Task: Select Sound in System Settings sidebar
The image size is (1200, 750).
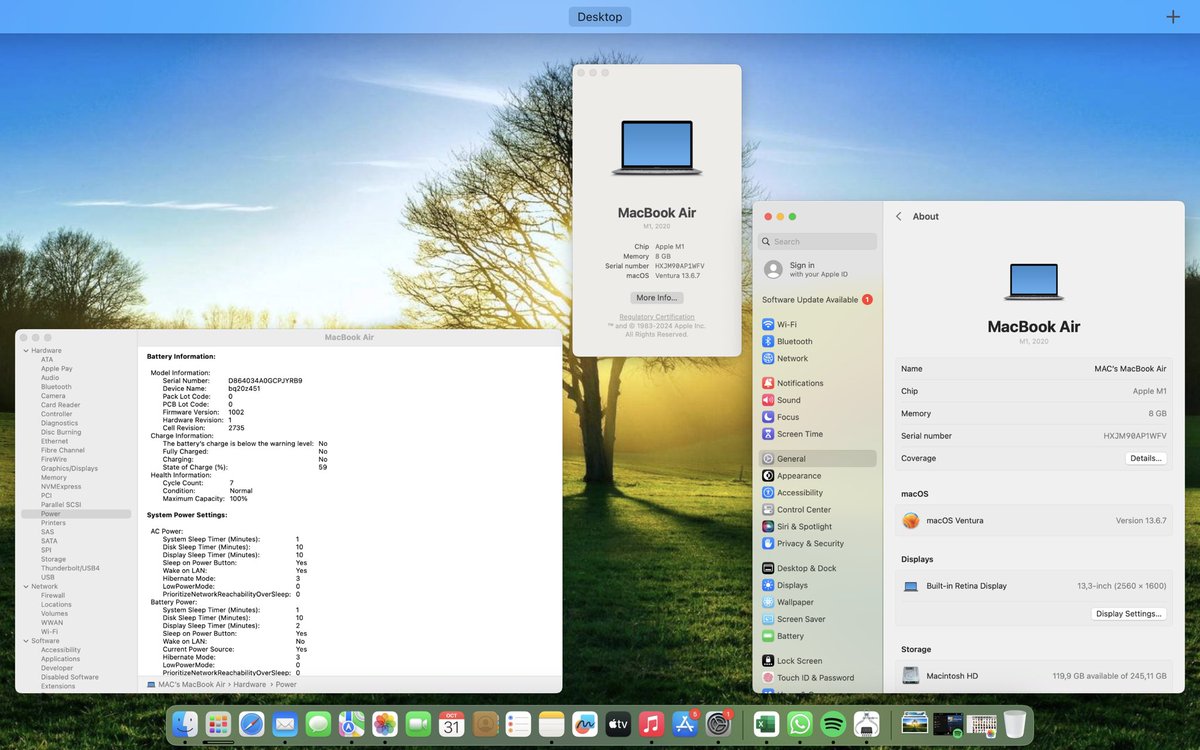Action: pos(817,400)
